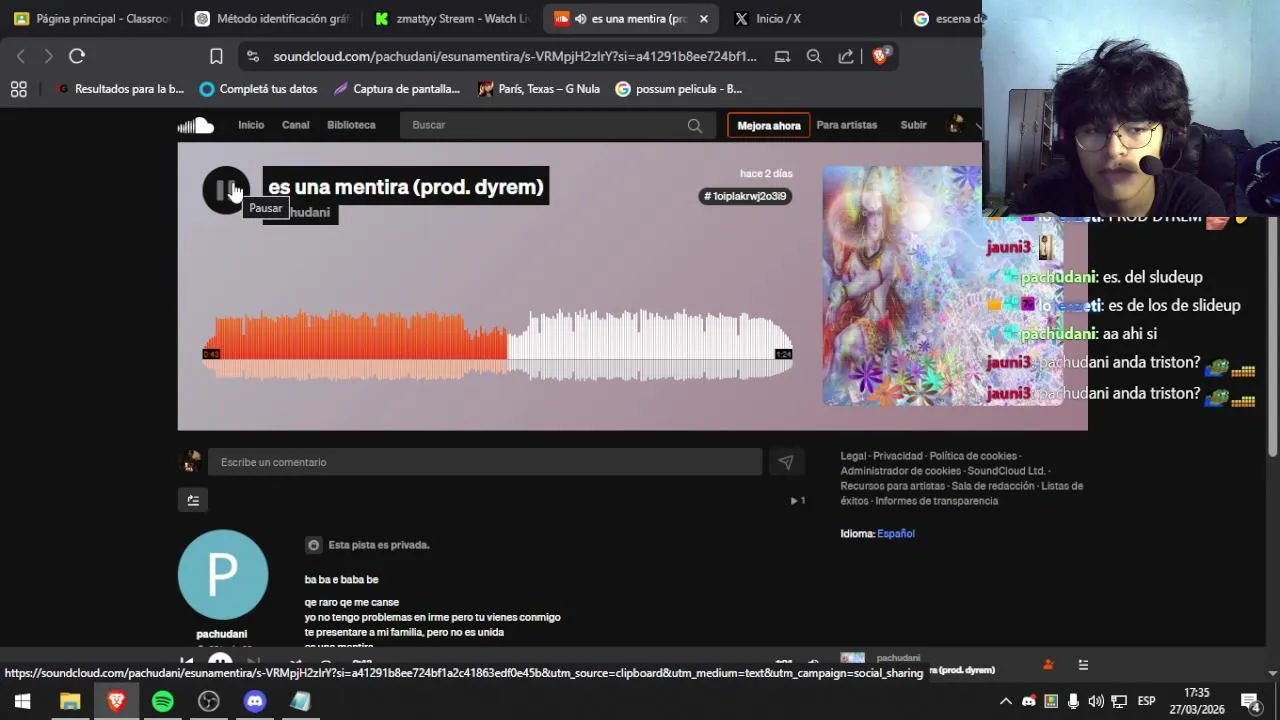
Task: Send the comment with the paper plane icon
Action: coord(786,462)
